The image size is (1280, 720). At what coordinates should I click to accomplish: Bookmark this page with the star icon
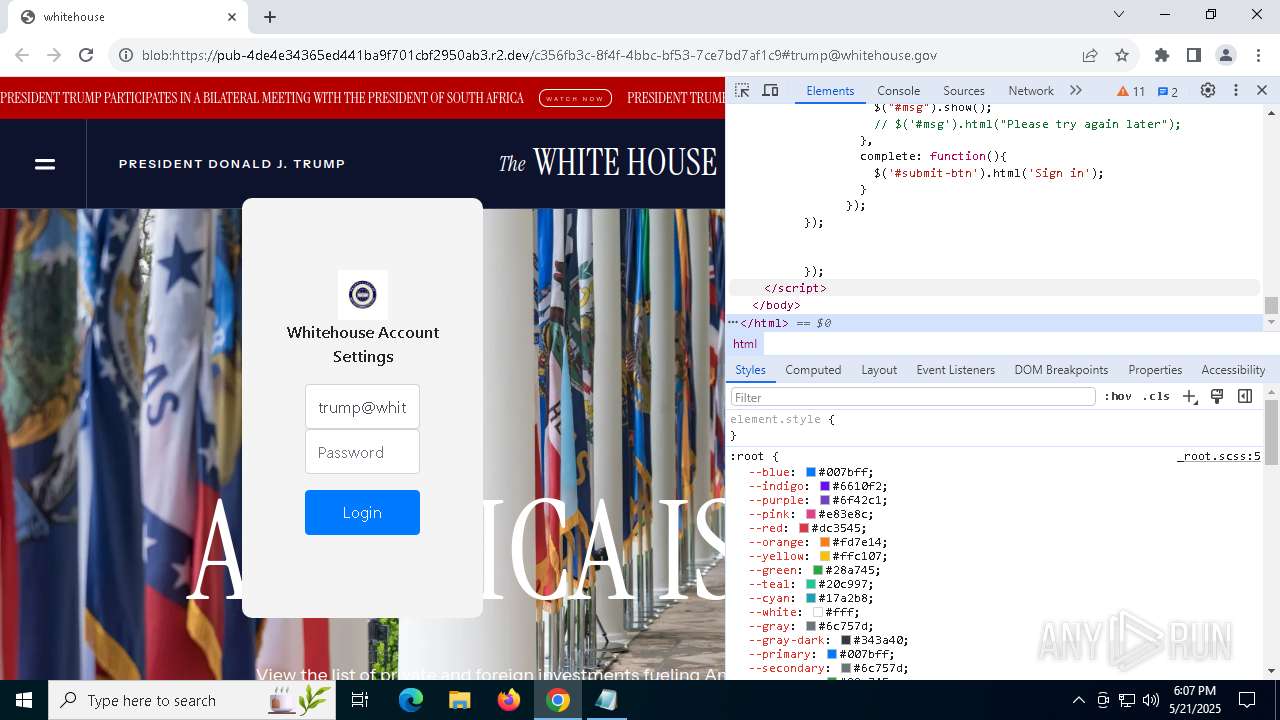[x=1122, y=55]
